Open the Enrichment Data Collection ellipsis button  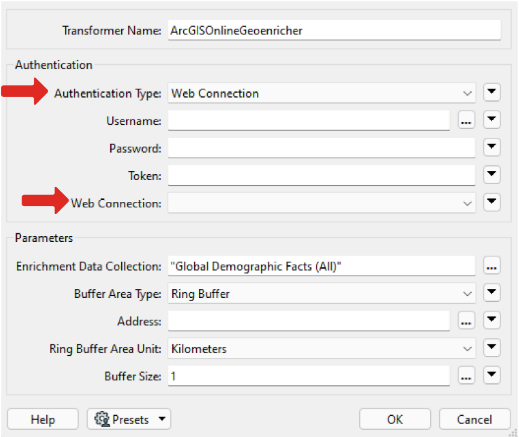click(492, 266)
